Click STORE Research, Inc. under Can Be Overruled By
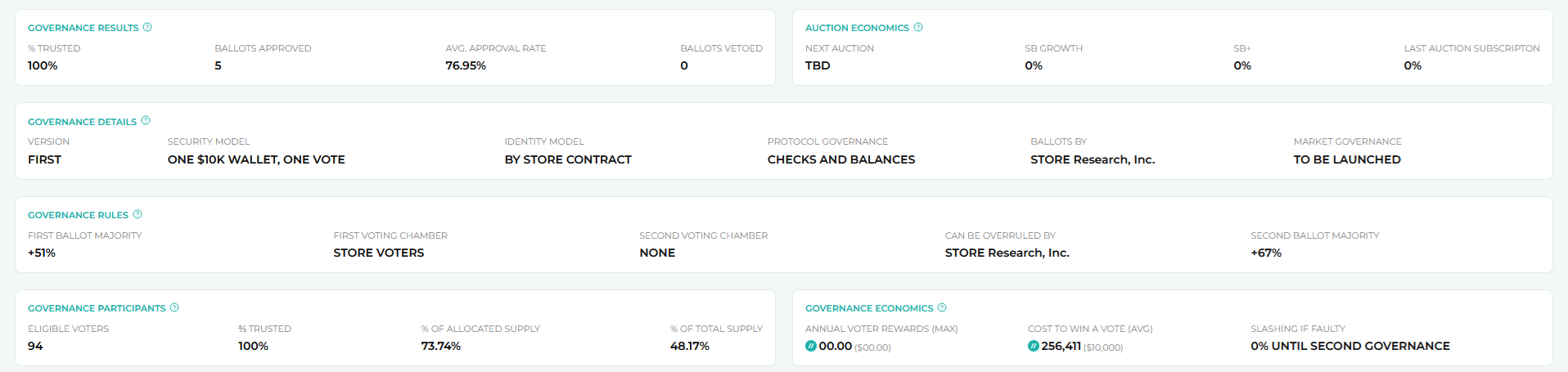The width and height of the screenshot is (1568, 372). point(1007,253)
